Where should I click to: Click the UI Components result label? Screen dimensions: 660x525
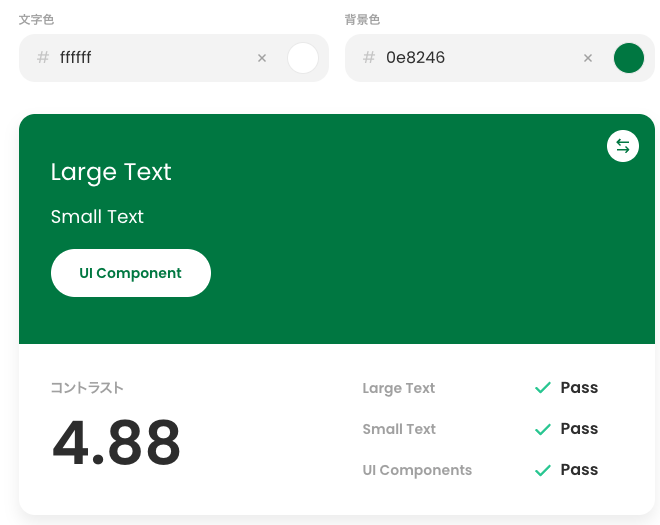point(417,470)
